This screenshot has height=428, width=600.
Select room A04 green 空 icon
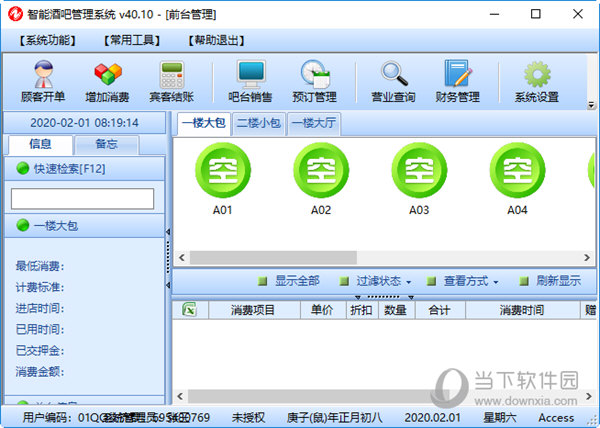click(517, 170)
